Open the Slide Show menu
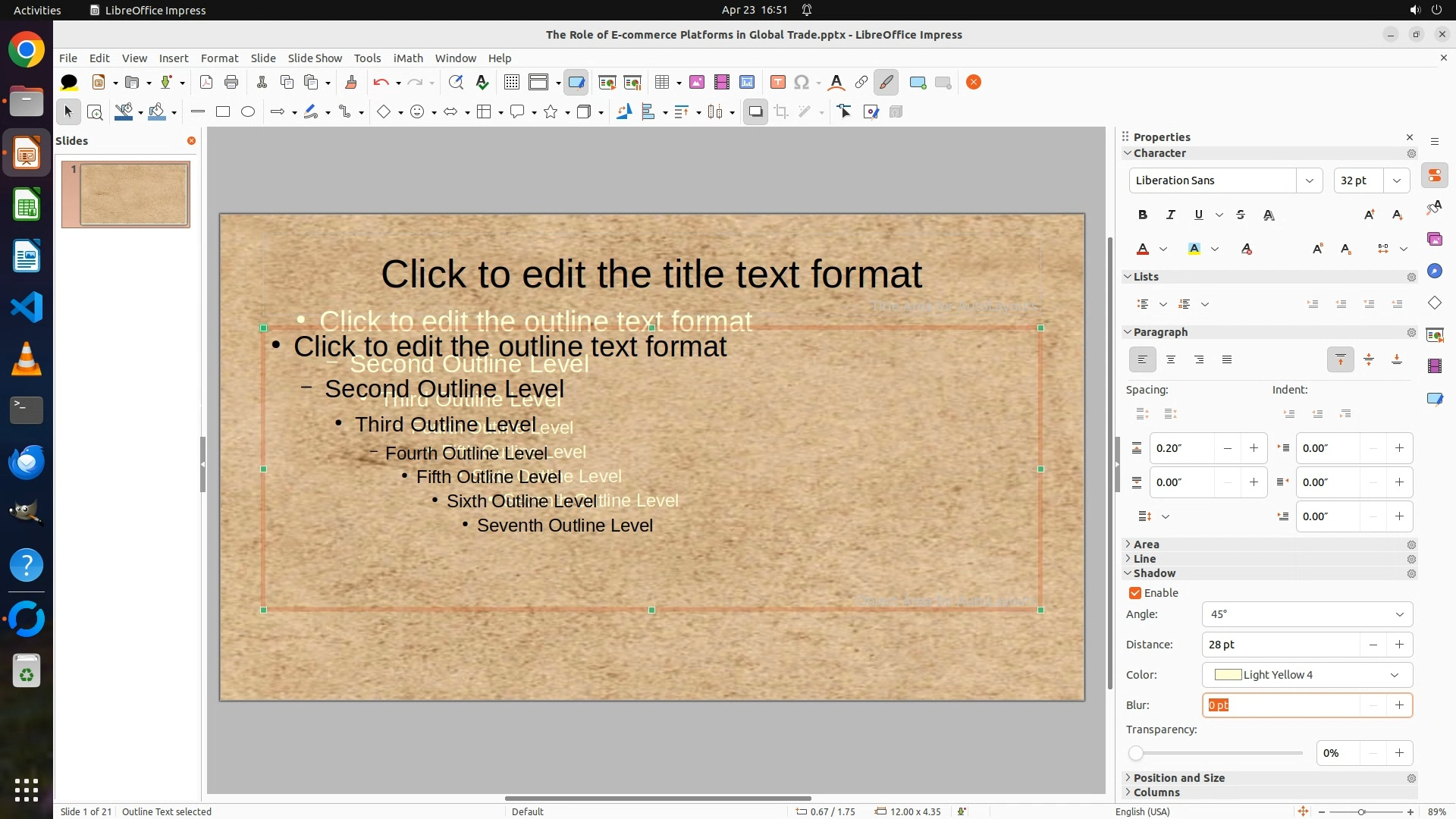The image size is (1456, 819). (x=315, y=58)
